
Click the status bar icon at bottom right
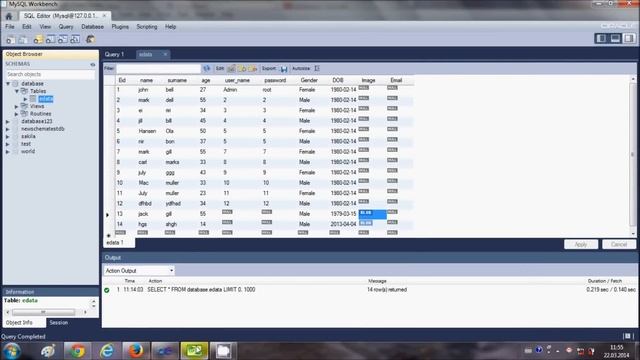[x=627, y=336]
